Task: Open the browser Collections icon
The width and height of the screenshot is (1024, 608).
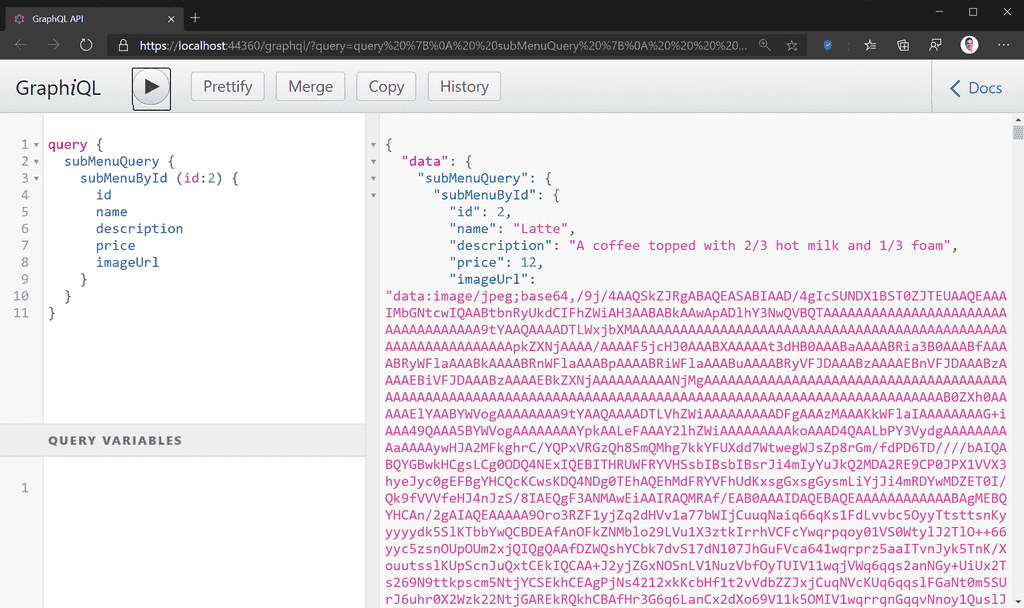Action: [x=902, y=45]
